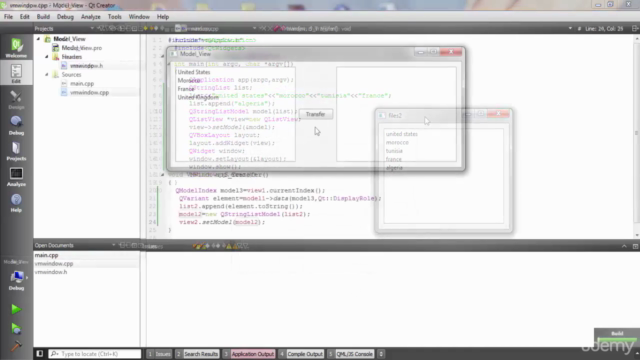Build project with the hammer icon
This screenshot has width=640, height=360.
pyautogui.click(x=16, y=346)
